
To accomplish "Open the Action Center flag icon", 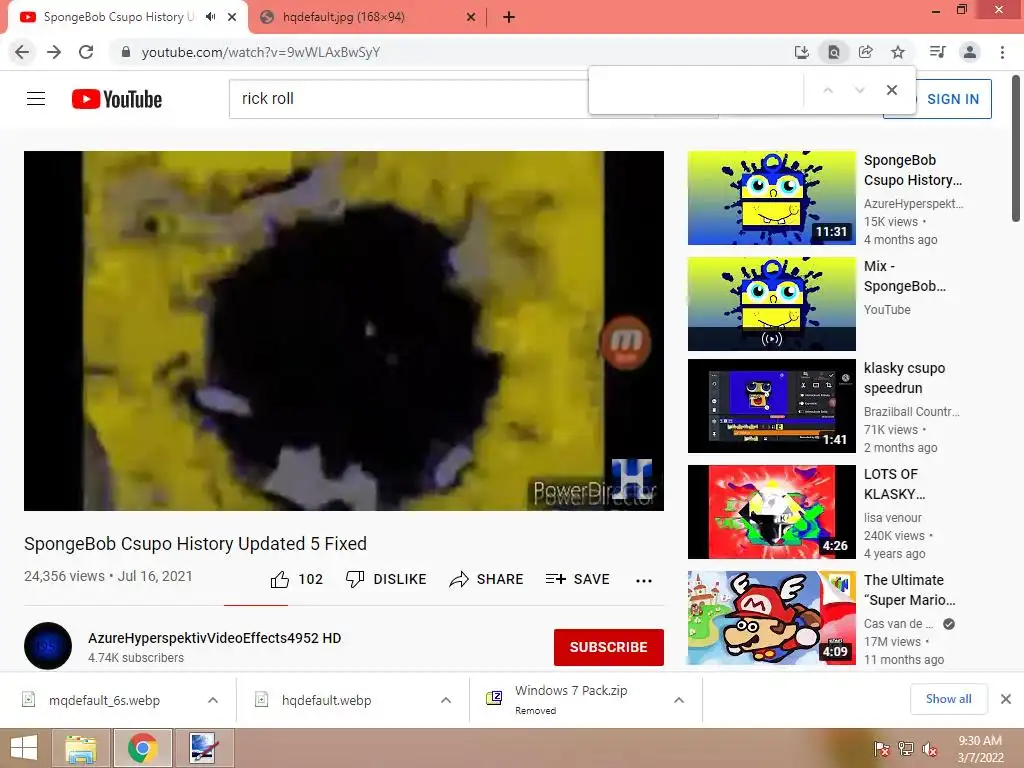I will (x=882, y=748).
